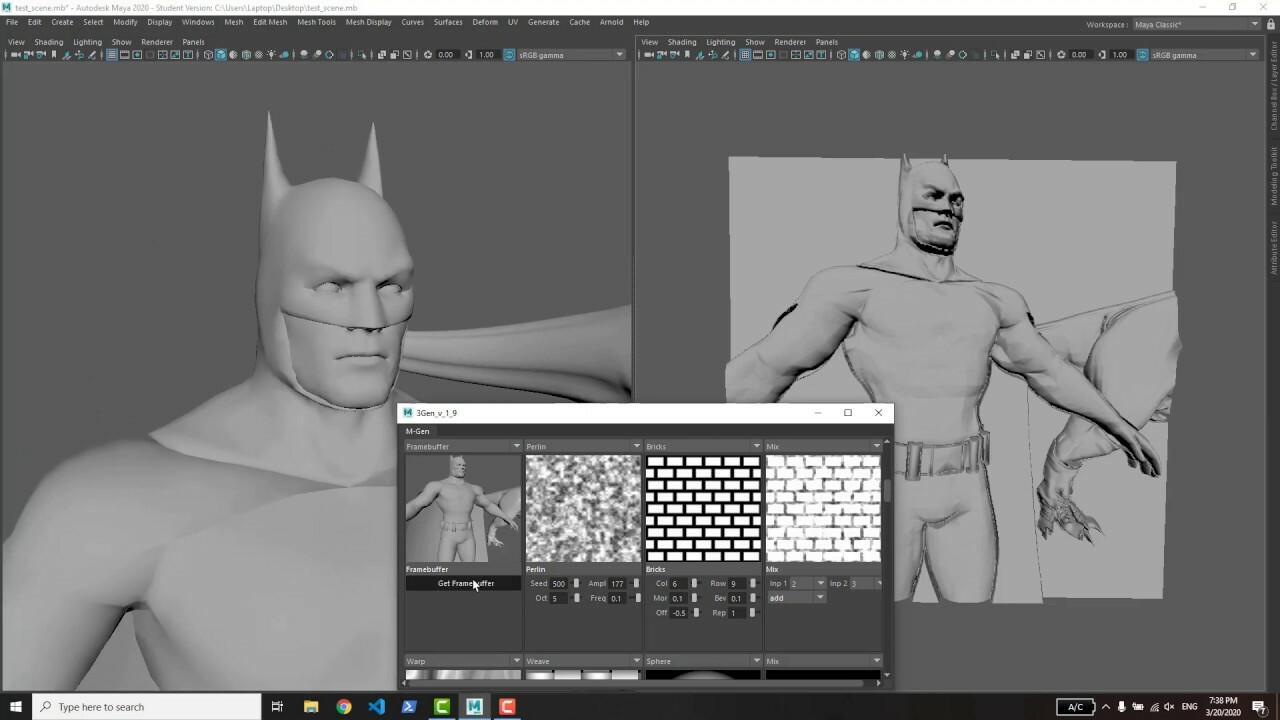Switch to the M-Gen tab
Viewport: 1280px width, 720px height.
pyautogui.click(x=418, y=431)
